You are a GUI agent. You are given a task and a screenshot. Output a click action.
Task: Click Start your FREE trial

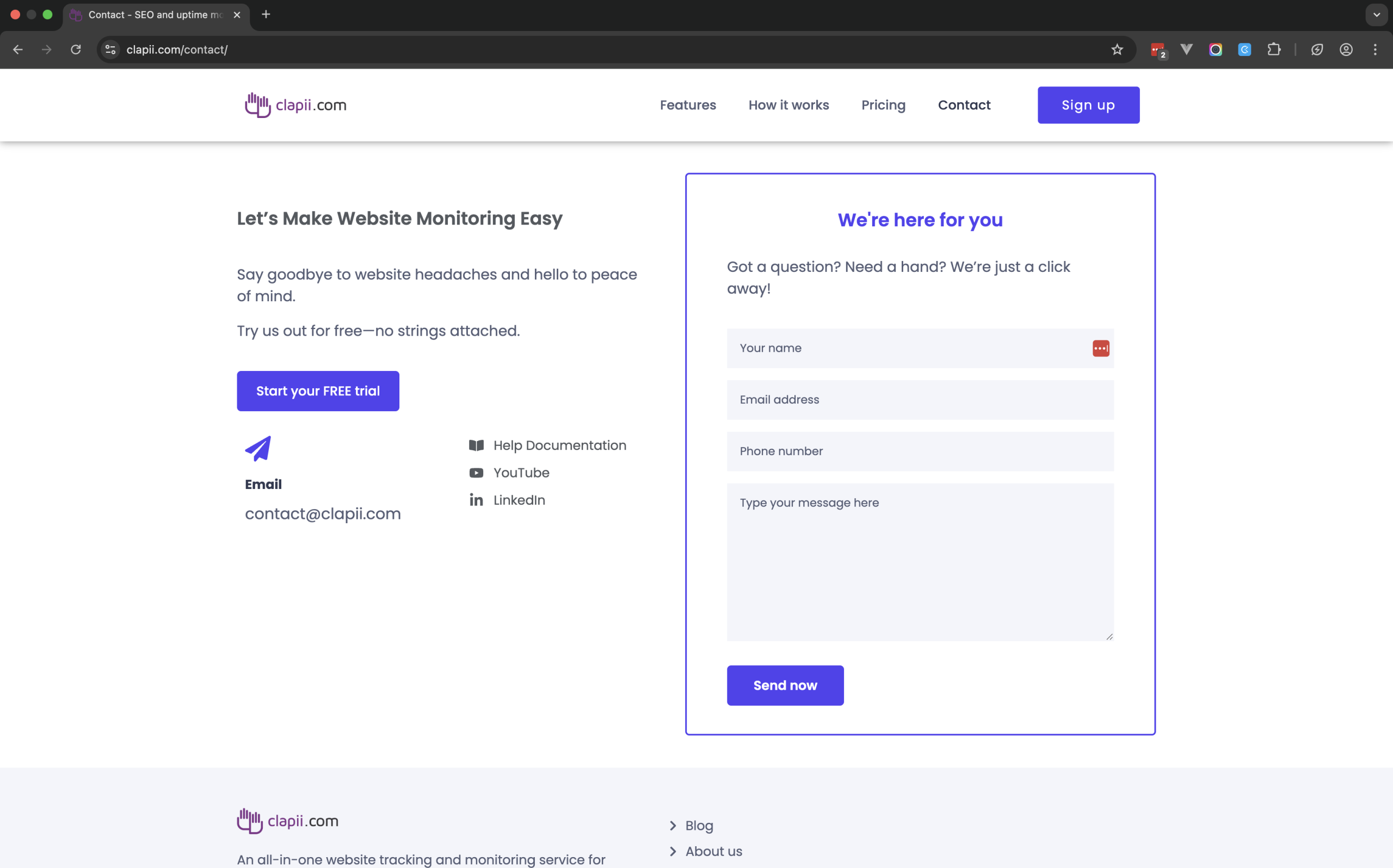click(x=318, y=391)
